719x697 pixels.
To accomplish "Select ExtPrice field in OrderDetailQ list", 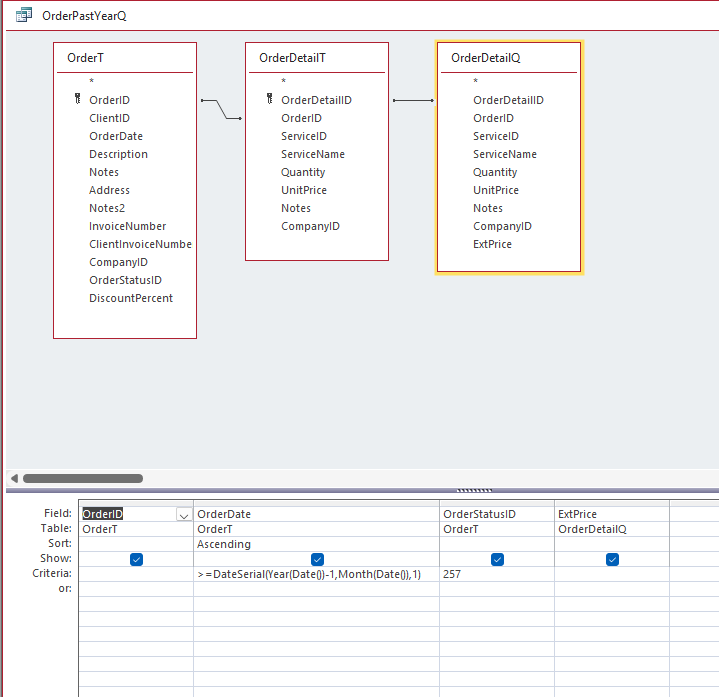I will [x=492, y=244].
